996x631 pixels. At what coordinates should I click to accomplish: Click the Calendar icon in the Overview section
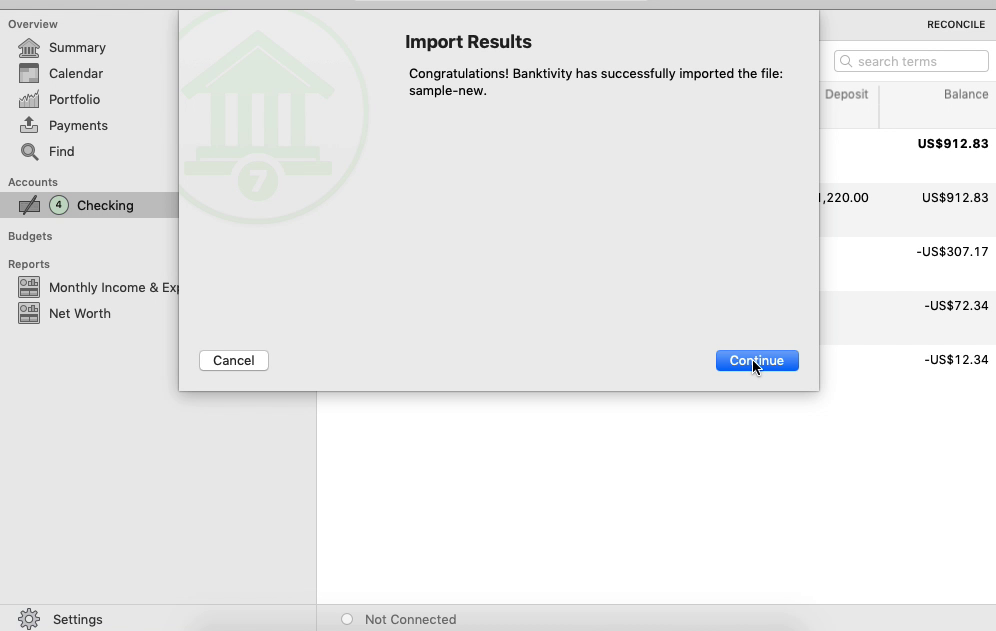pos(29,74)
